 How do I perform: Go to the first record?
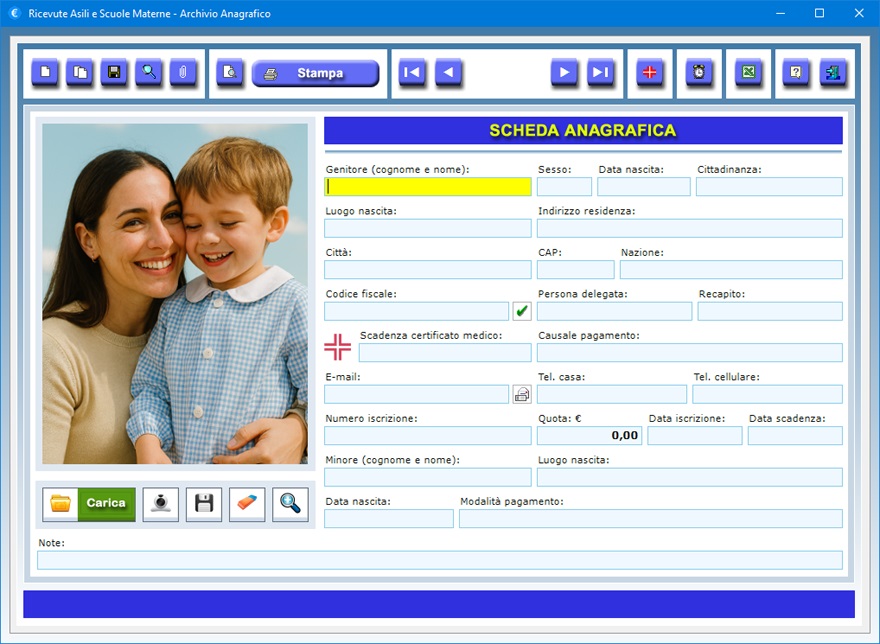click(x=412, y=73)
